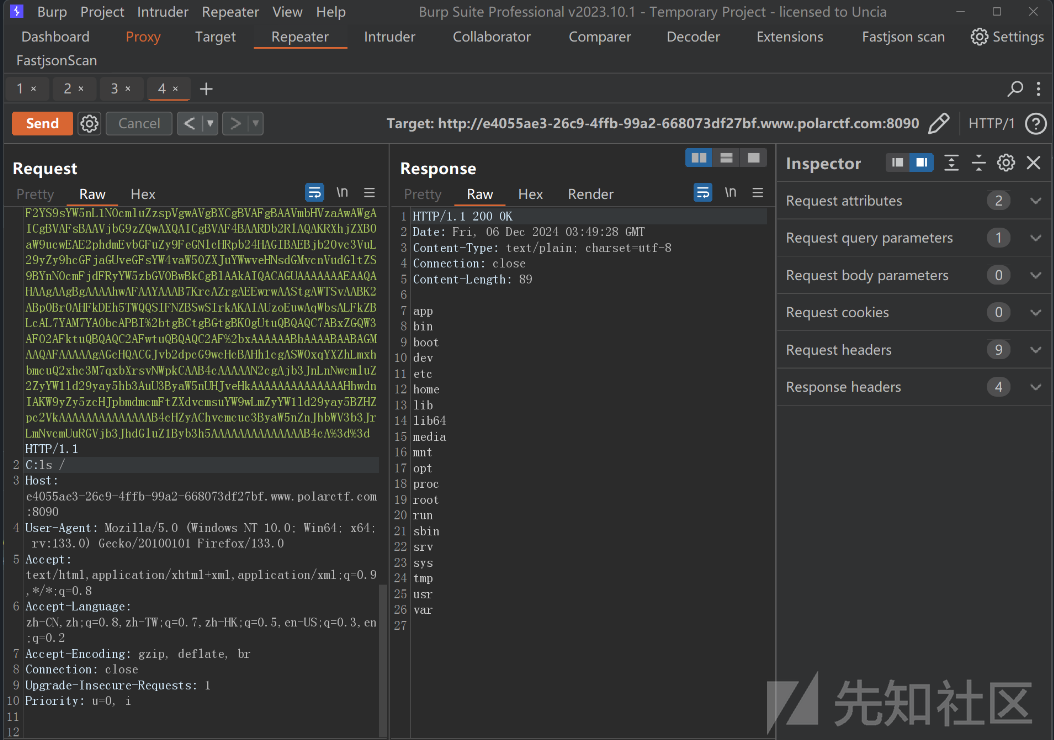Image resolution: width=1054 pixels, height=740 pixels.
Task: Add a new Repeater tab with plus
Action: [x=206, y=89]
